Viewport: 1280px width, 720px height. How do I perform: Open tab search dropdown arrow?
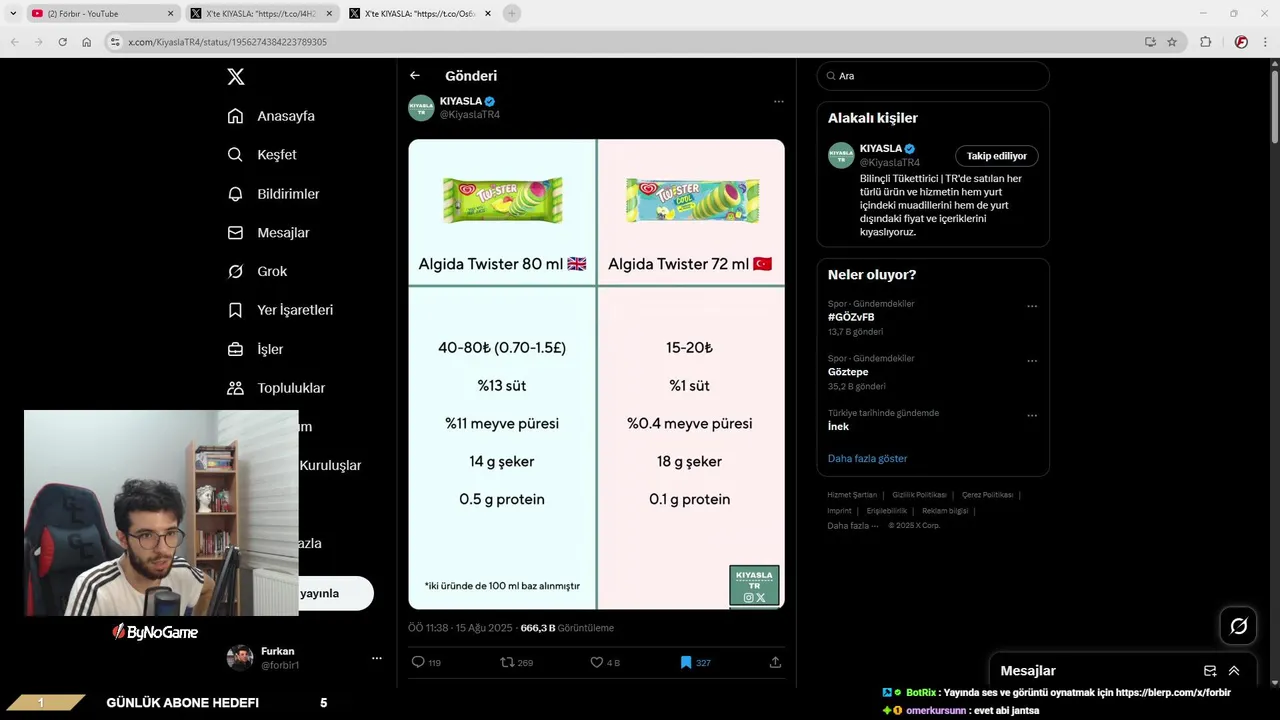[x=13, y=14]
